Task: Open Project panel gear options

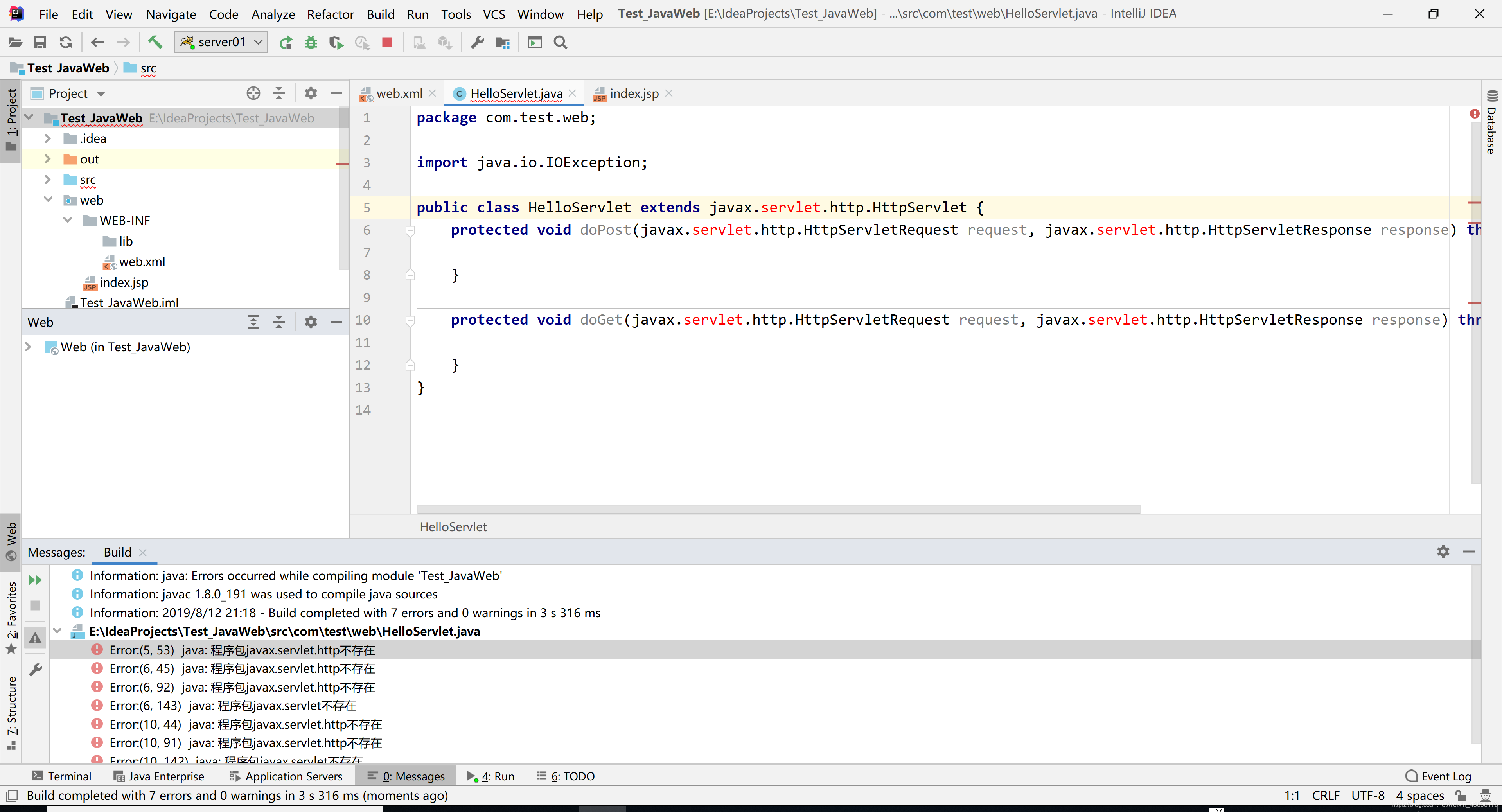Action: click(x=311, y=93)
